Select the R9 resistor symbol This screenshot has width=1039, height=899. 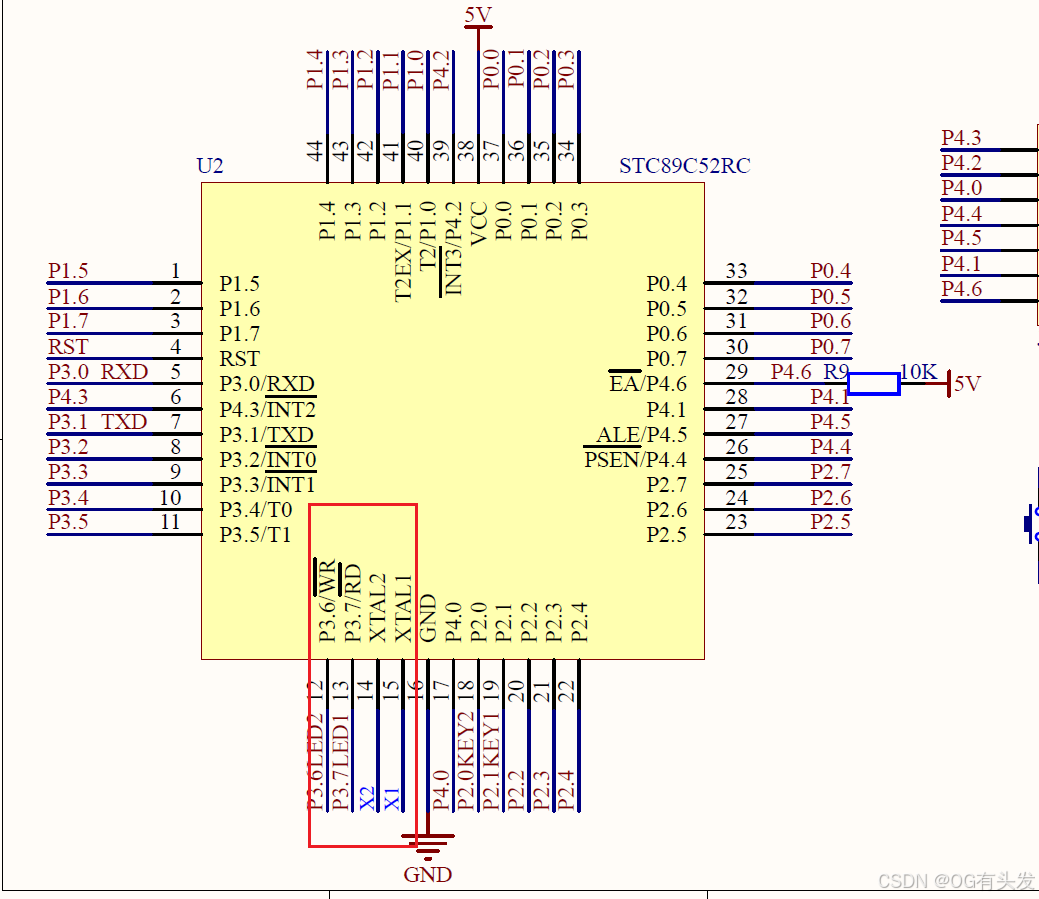point(873,384)
